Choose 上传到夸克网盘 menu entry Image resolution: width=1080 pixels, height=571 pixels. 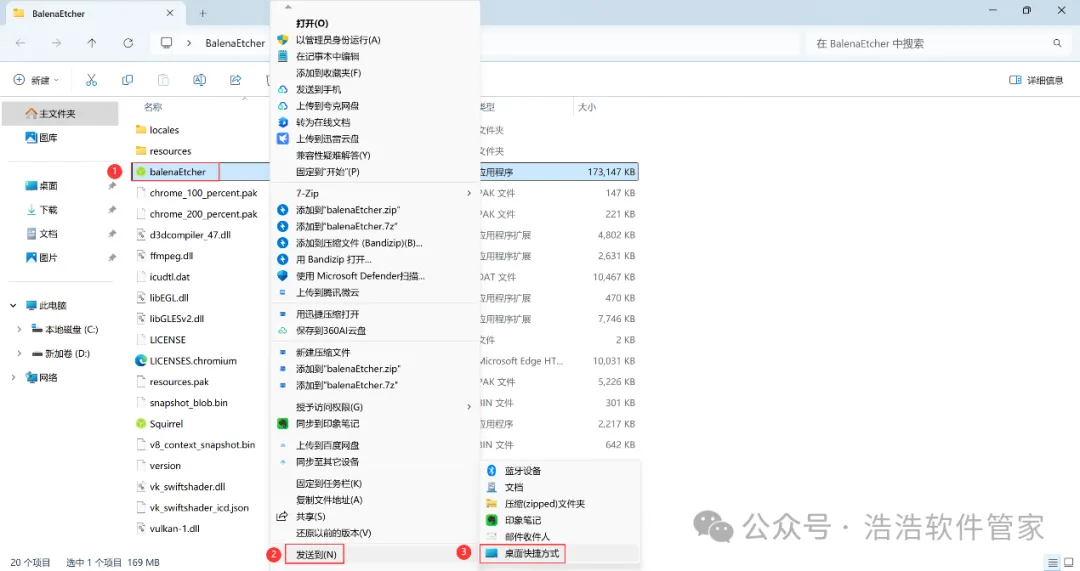coord(327,106)
